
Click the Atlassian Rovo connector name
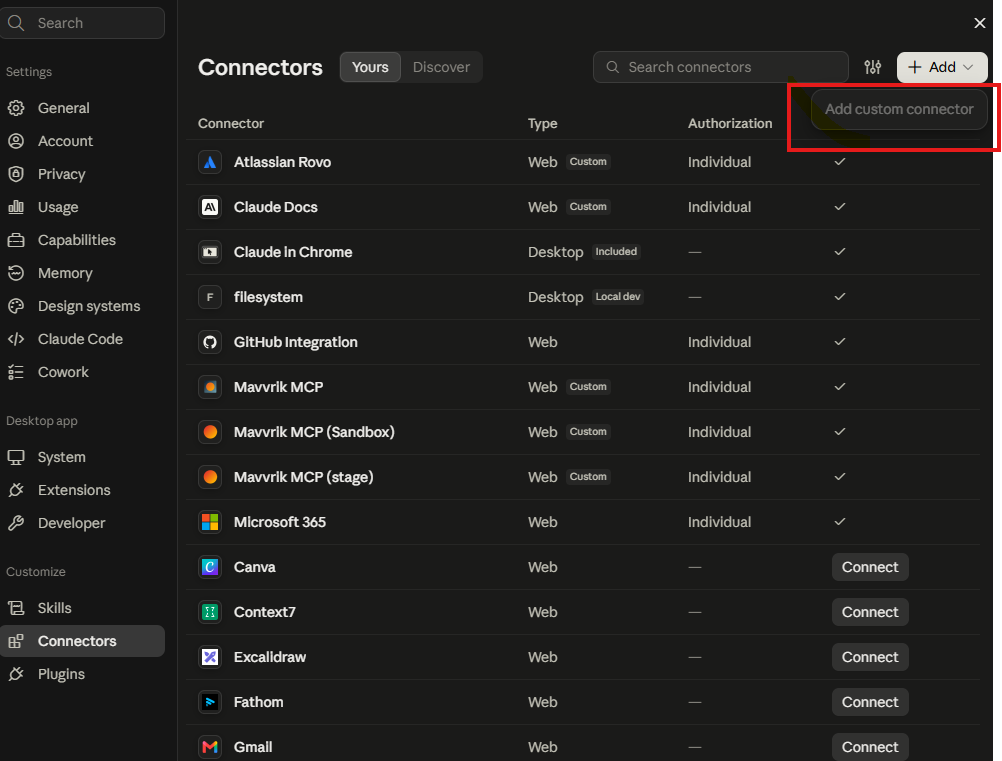(282, 162)
